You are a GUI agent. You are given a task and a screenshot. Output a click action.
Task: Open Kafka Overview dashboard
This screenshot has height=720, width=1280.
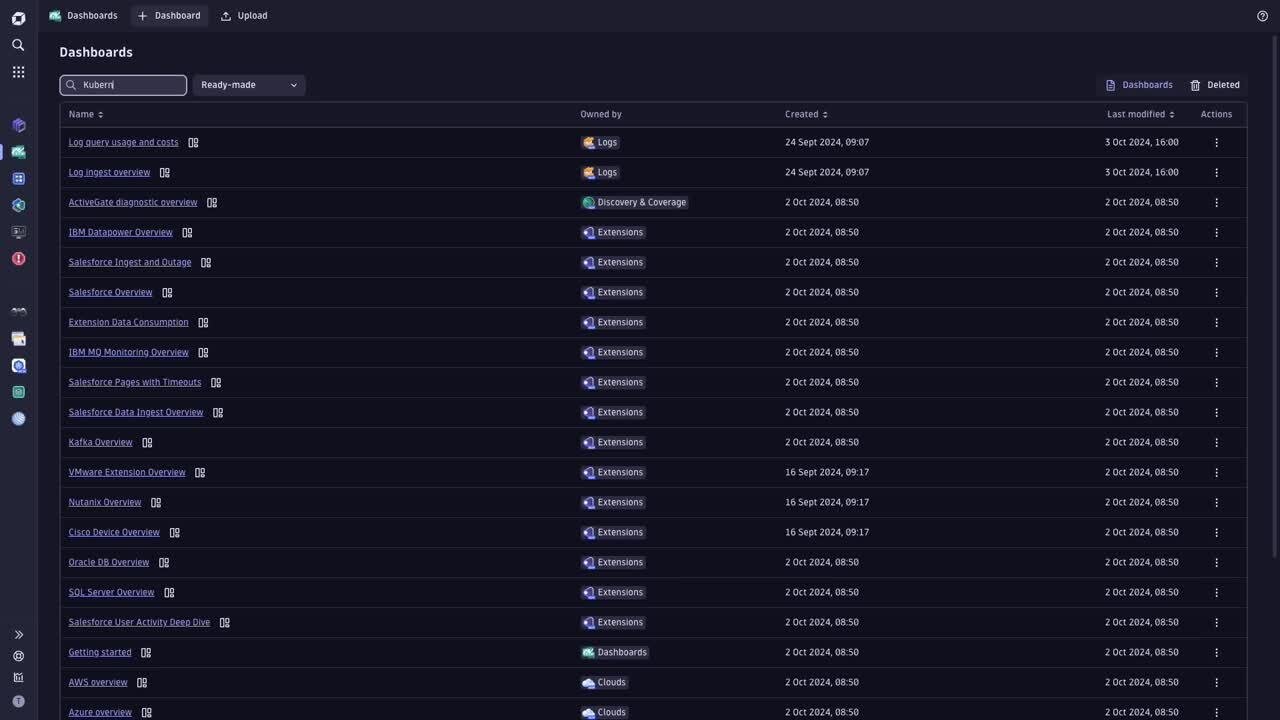pyautogui.click(x=100, y=442)
